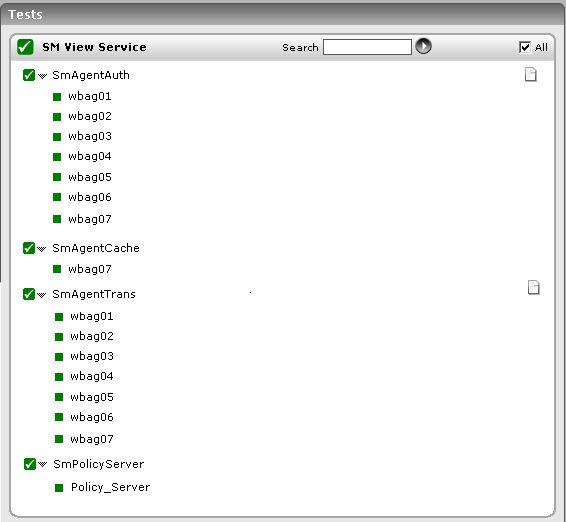
Task: Select the SmAgentCache test label
Action: coord(96,248)
